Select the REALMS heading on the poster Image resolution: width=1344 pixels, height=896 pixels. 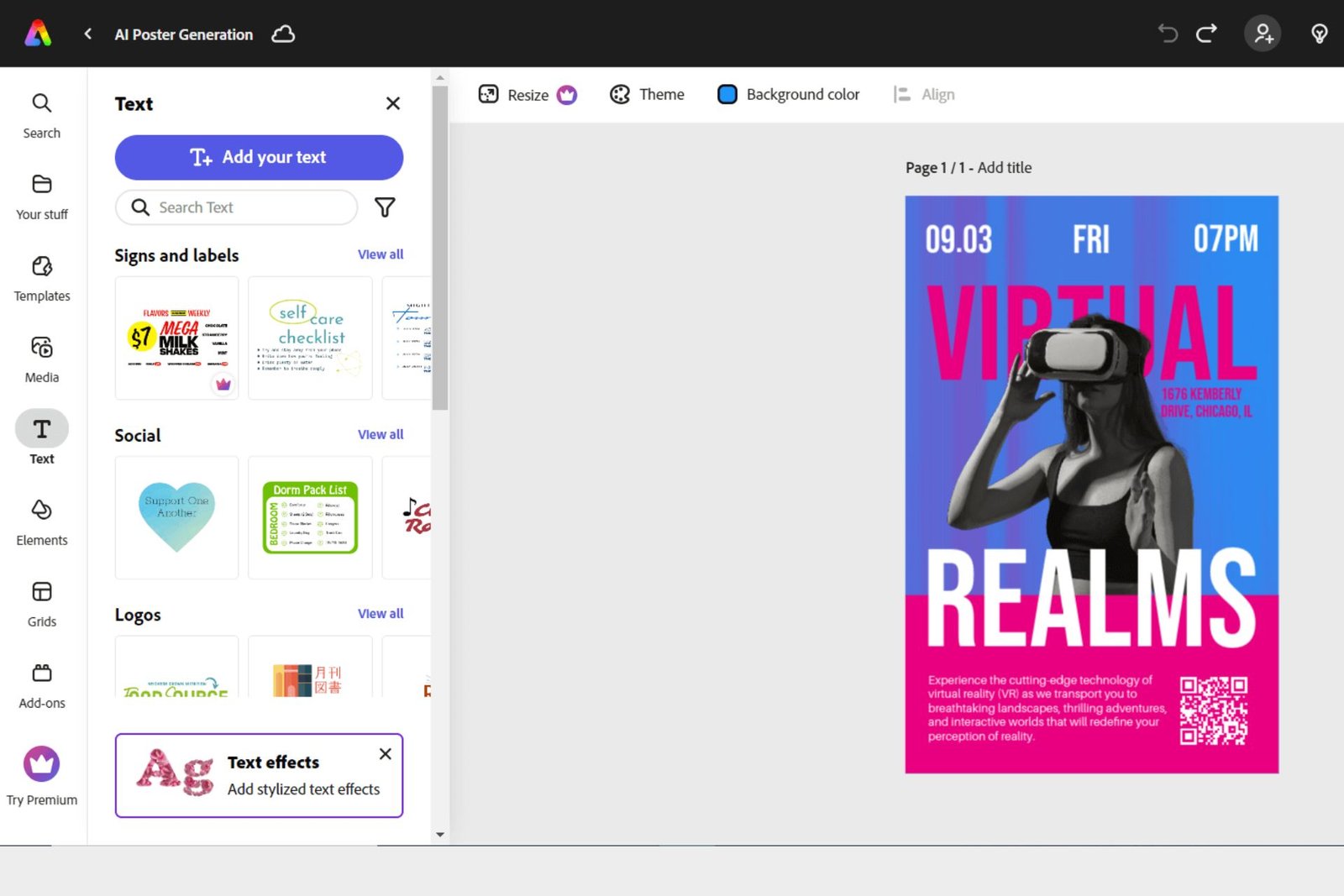(1091, 598)
